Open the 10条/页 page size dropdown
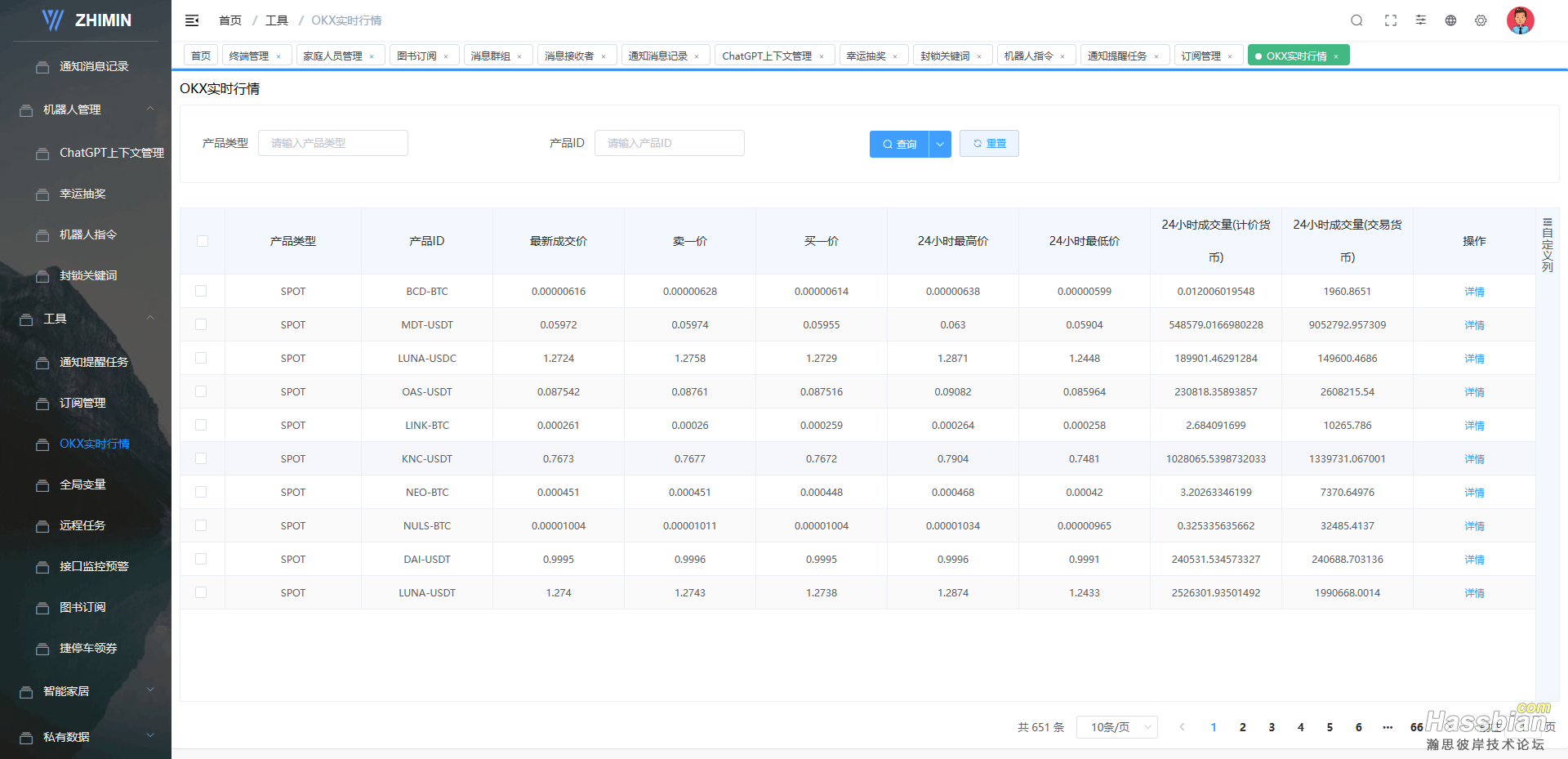This screenshot has width=1568, height=759. click(1117, 727)
